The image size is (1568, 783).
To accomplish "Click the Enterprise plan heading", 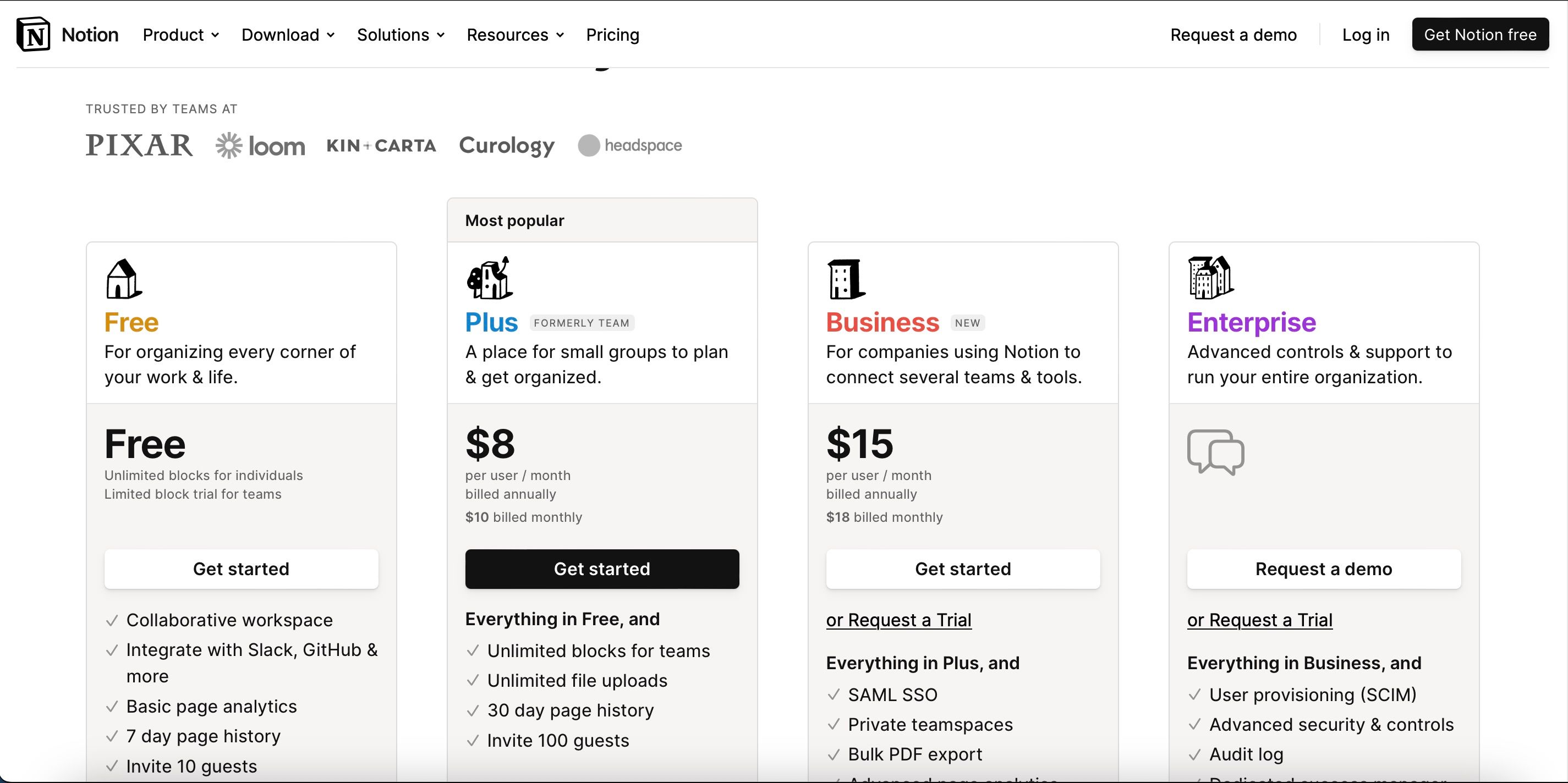I will [x=1252, y=322].
